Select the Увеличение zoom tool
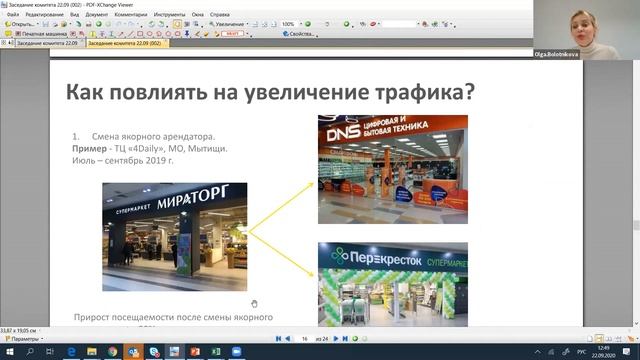 click(227, 24)
